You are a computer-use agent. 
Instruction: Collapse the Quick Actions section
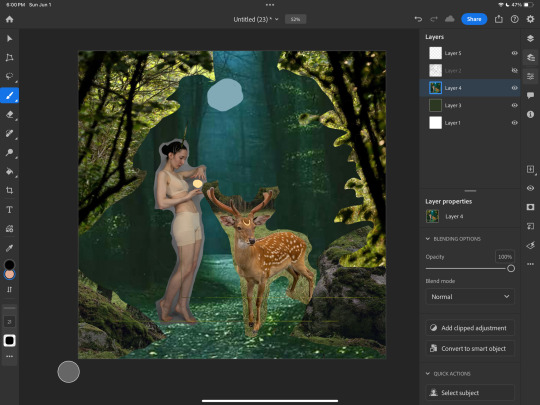click(428, 373)
